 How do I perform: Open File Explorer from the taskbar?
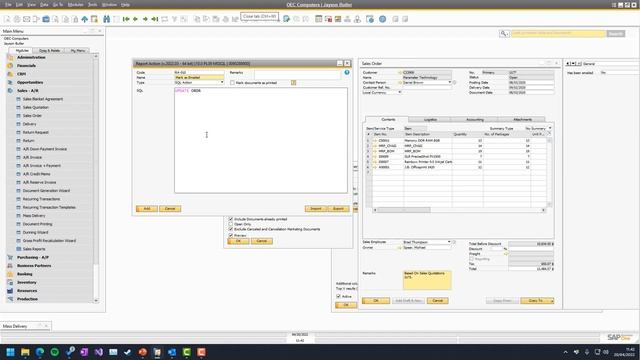(x=25, y=352)
